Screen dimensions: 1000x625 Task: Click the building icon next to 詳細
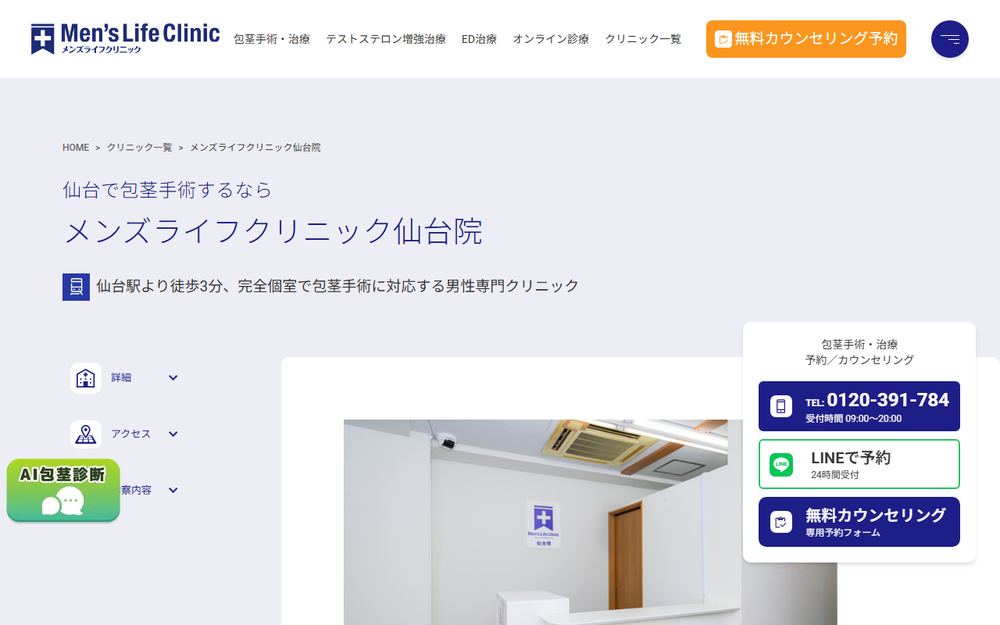coord(85,378)
